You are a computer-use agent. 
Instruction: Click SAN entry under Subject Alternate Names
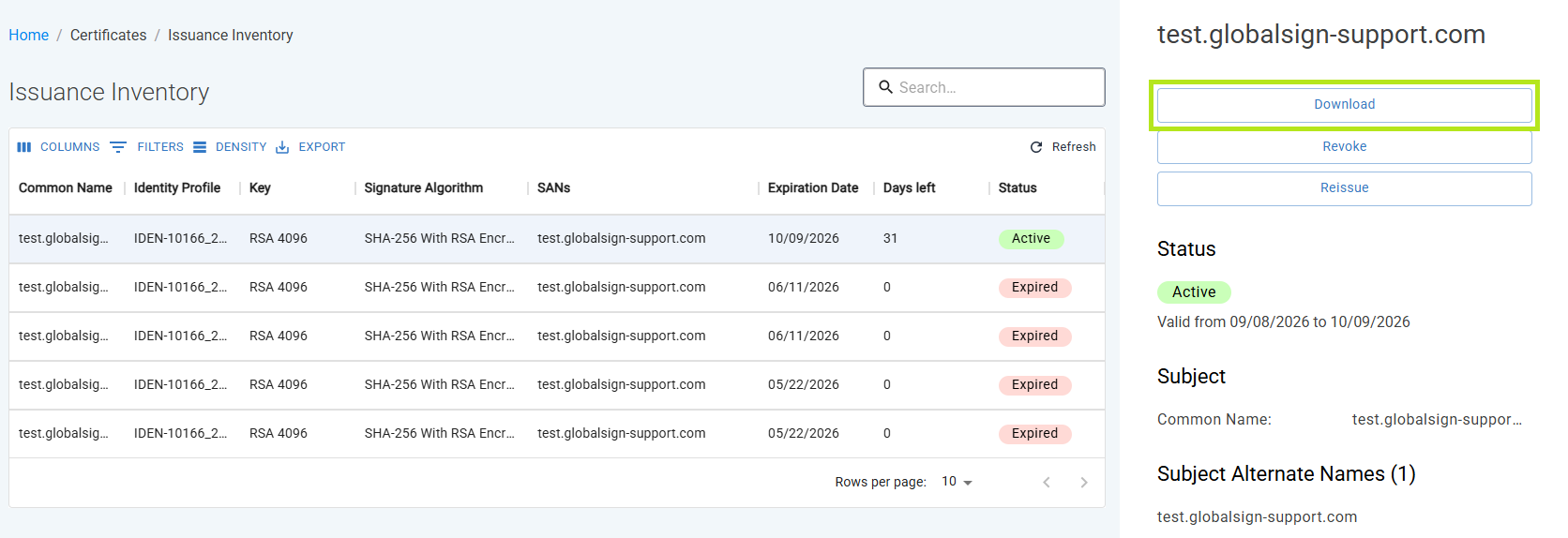(x=1257, y=517)
